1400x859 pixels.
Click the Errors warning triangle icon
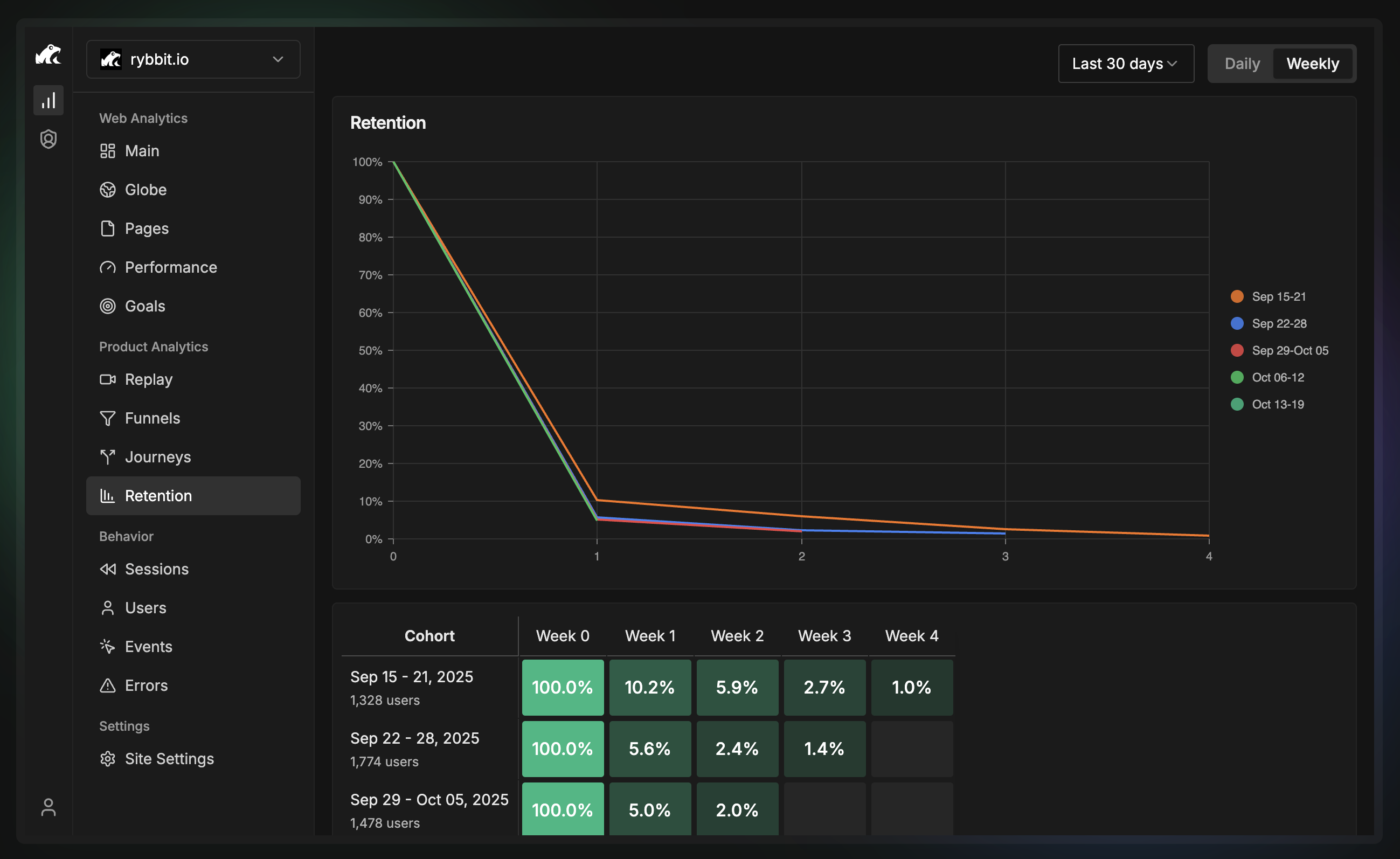coord(107,685)
